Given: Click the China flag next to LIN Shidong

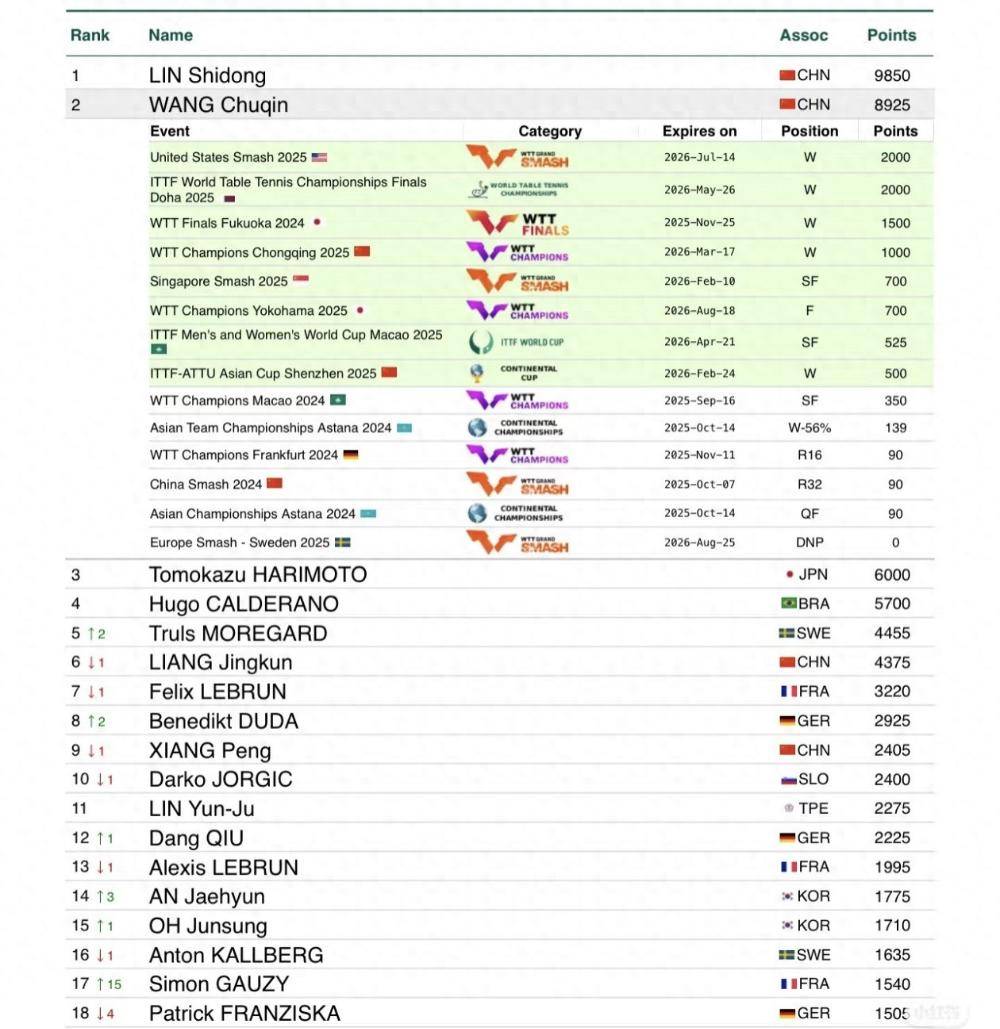Looking at the screenshot, I should pyautogui.click(x=787, y=75).
